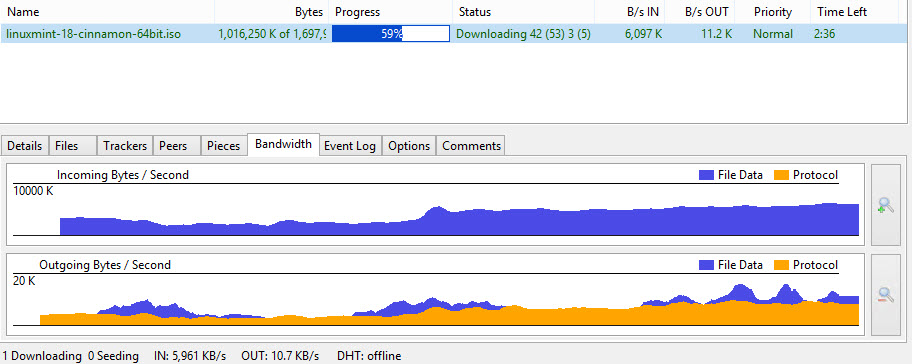Sort by the Progress column header
The width and height of the screenshot is (912, 364).
[x=391, y=12]
